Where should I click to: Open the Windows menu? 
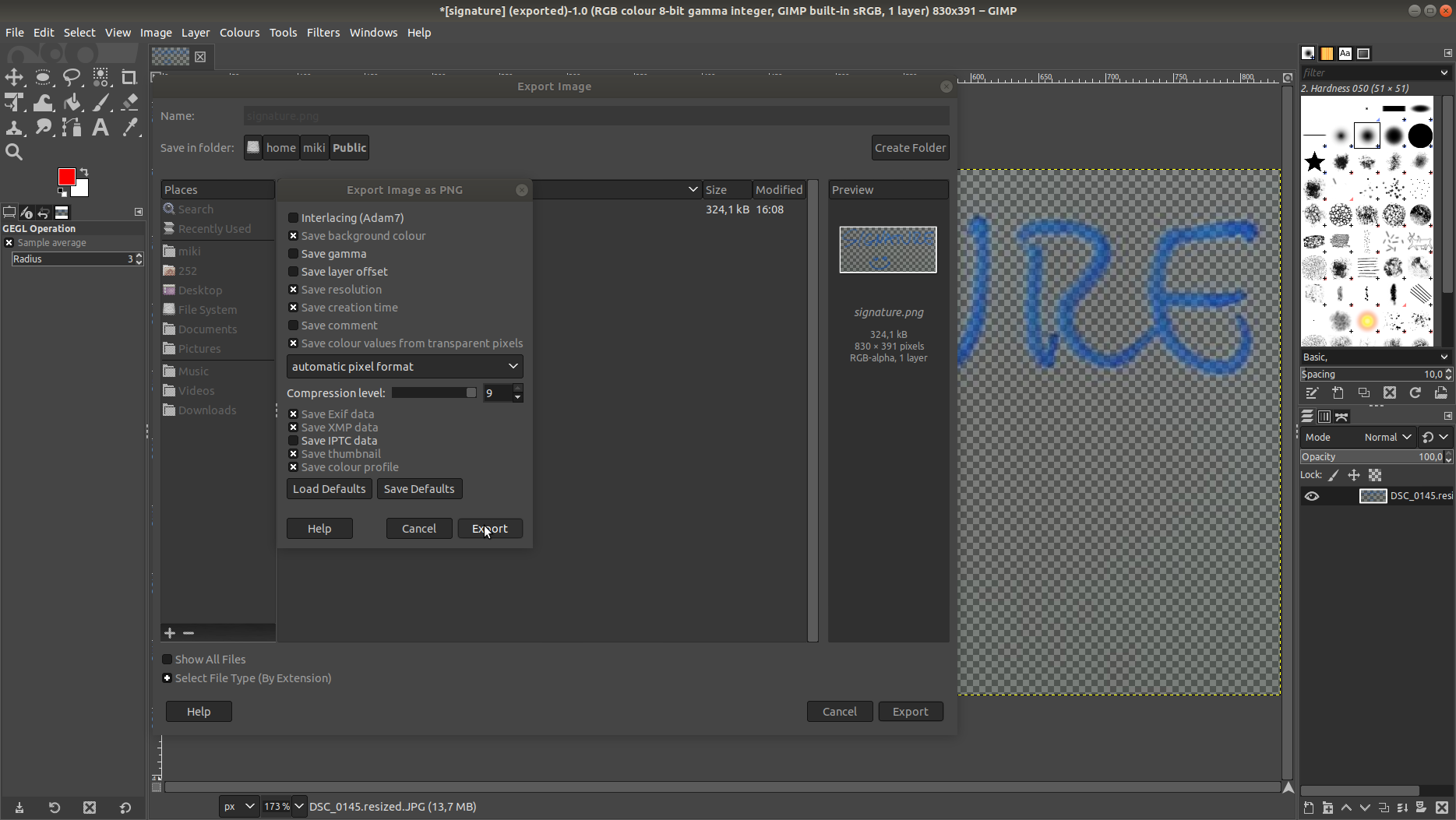coord(373,33)
